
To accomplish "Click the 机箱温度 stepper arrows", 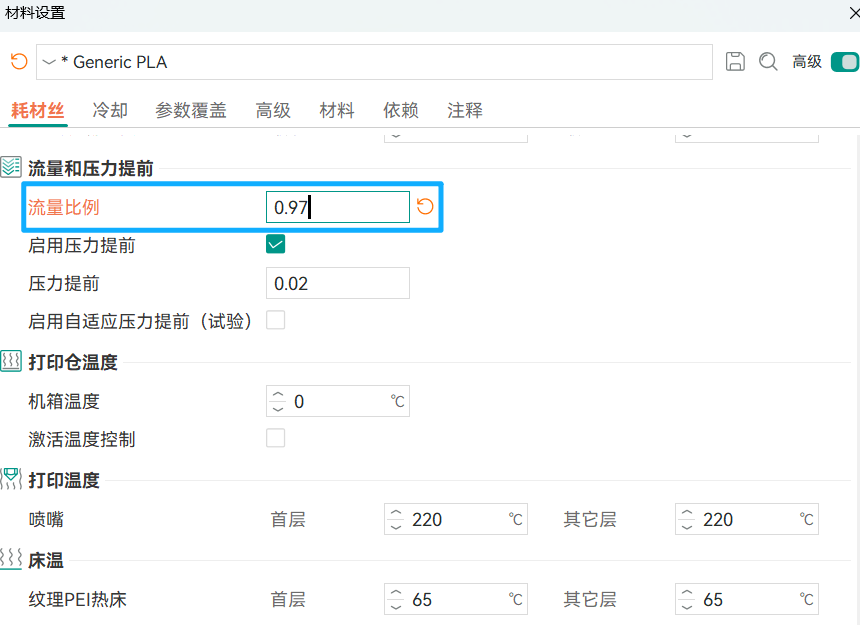I will 278,402.
